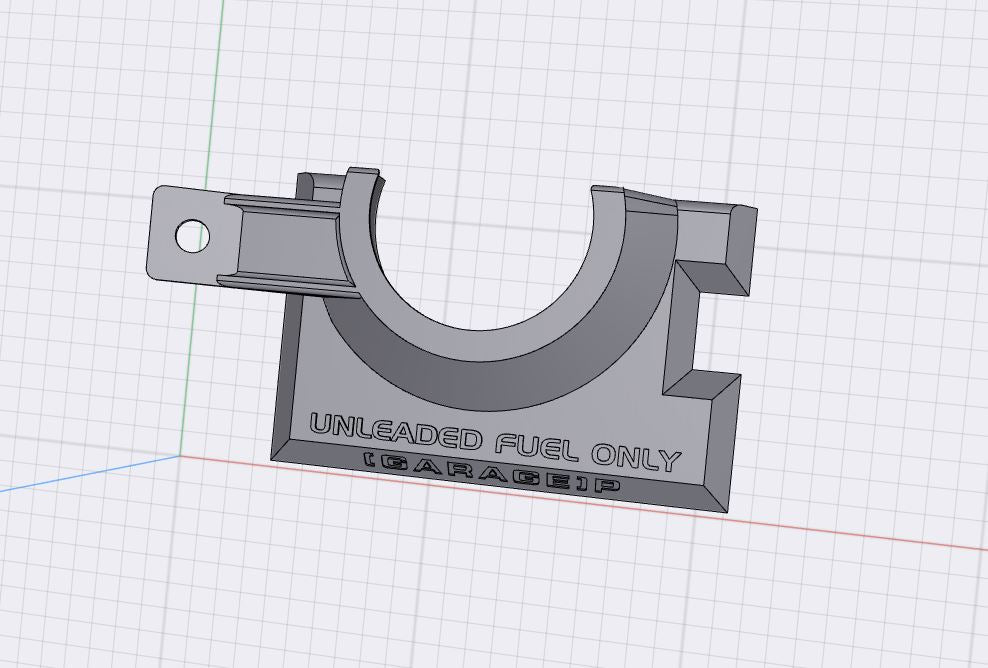Image resolution: width=988 pixels, height=668 pixels.
Task: Select the embossed word ONLY
Action: pyautogui.click(x=635, y=455)
